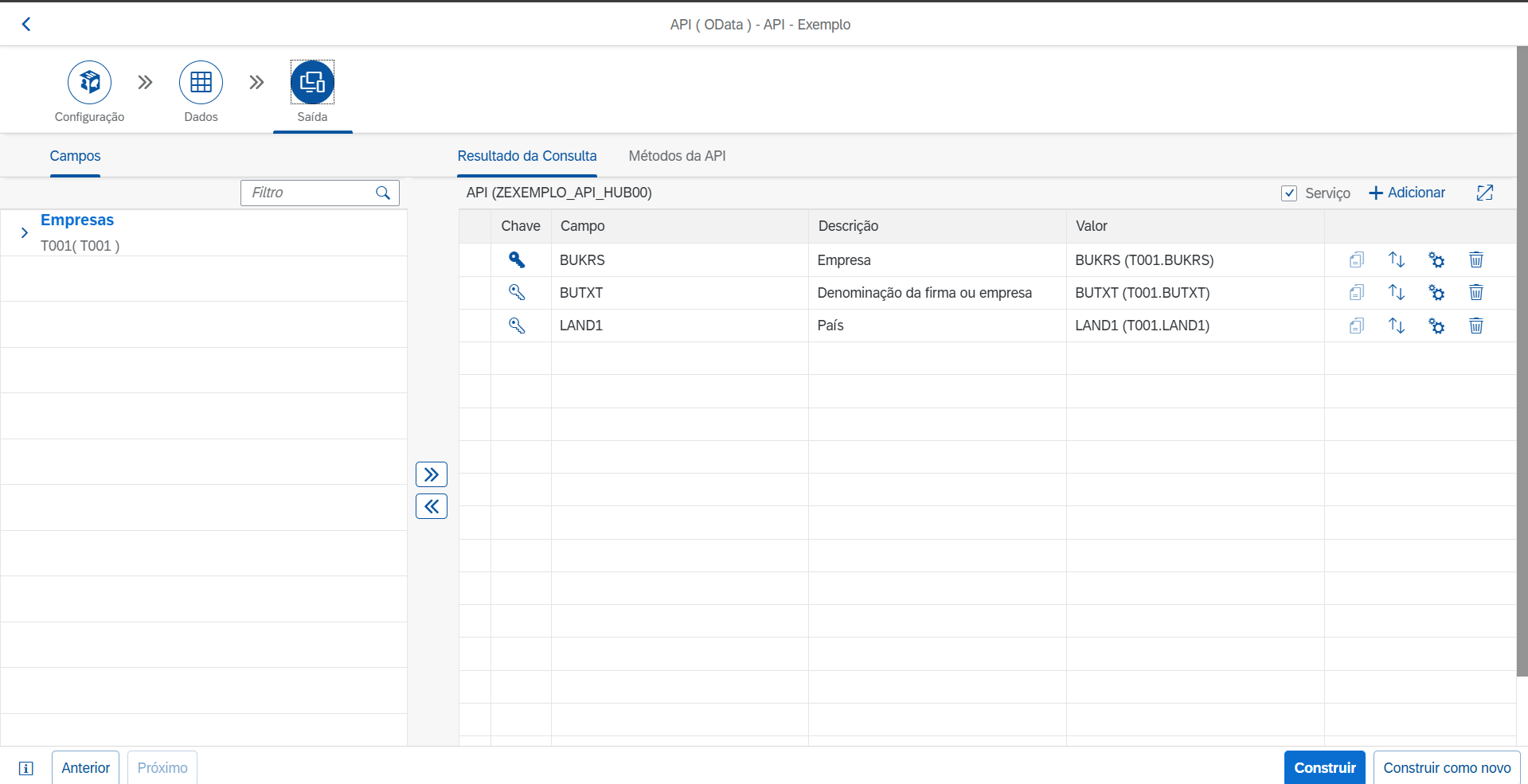Select the Resultado da Consulta tab

[x=526, y=156]
